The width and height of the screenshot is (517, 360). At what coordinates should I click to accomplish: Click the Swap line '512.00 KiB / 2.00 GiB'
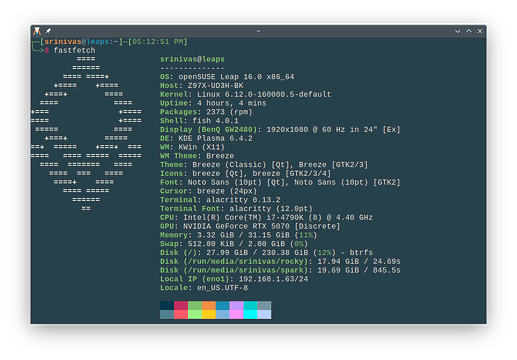(236, 244)
